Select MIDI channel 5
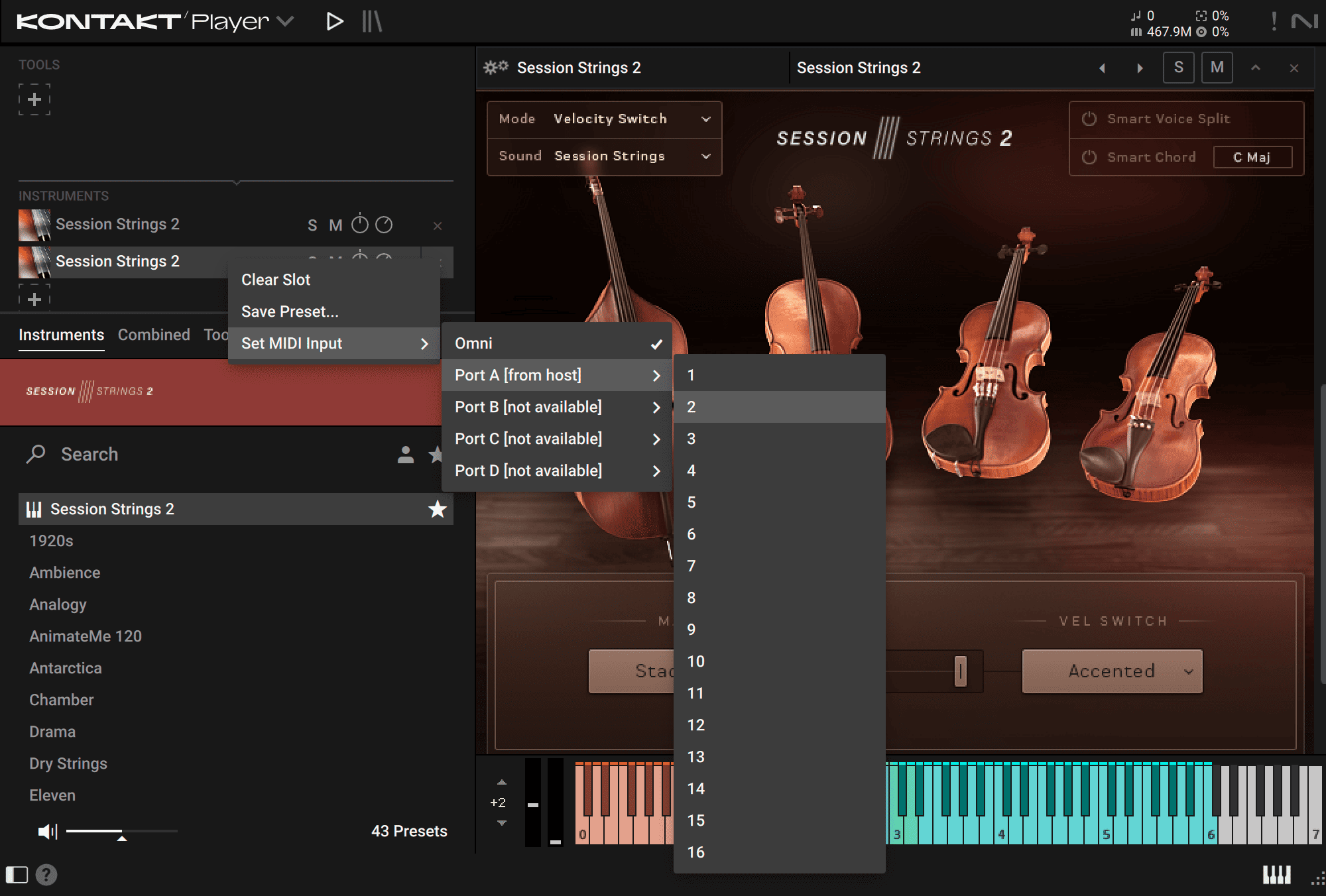The height and width of the screenshot is (896, 1326). tap(780, 502)
